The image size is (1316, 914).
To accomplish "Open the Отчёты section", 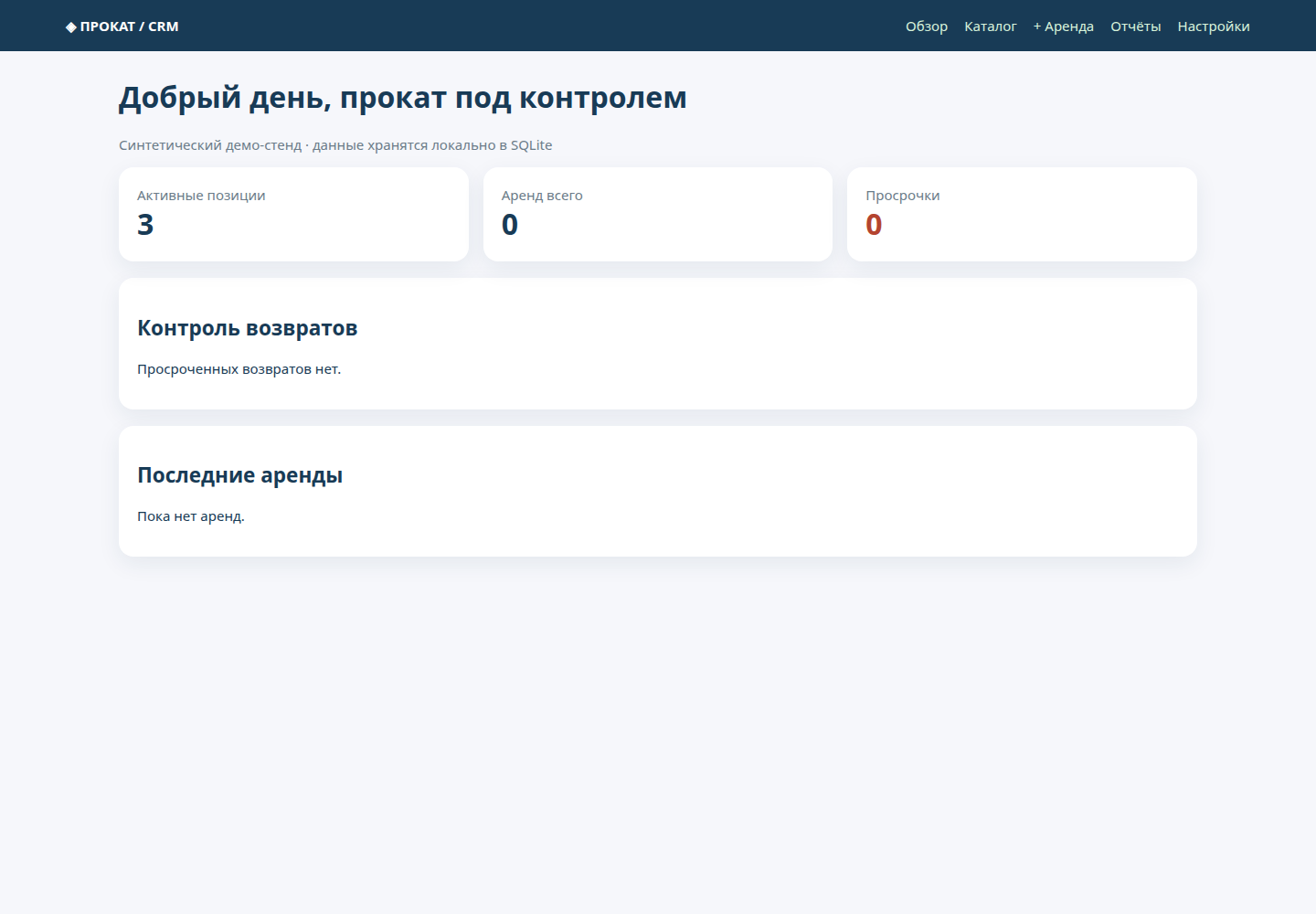I will pyautogui.click(x=1136, y=27).
